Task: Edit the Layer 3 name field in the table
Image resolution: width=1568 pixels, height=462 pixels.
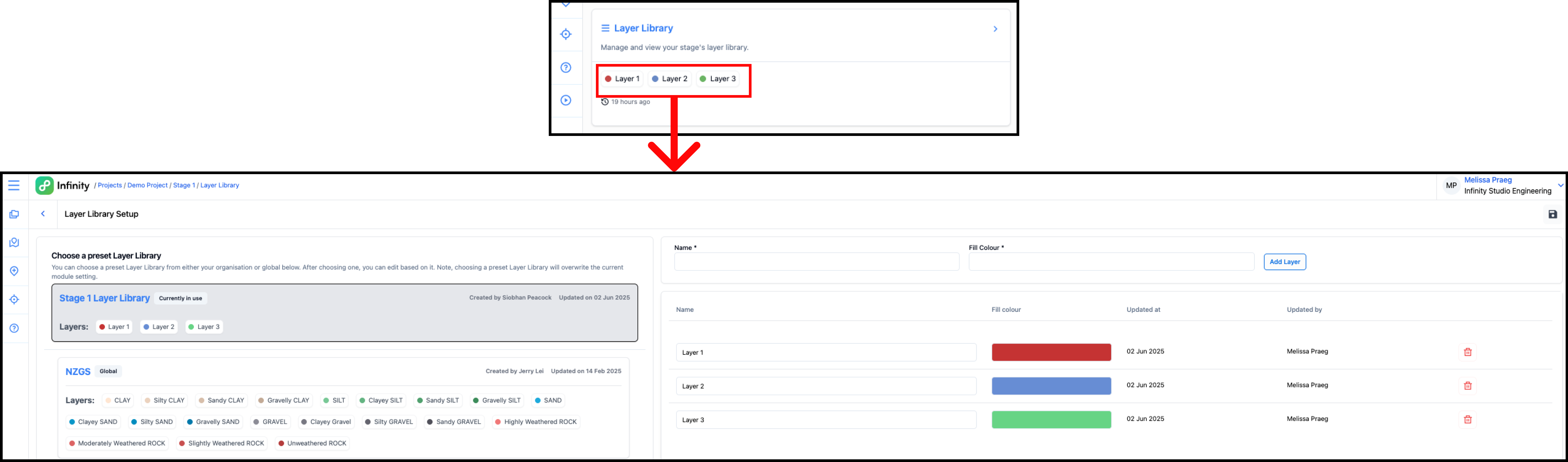Action: 826,420
